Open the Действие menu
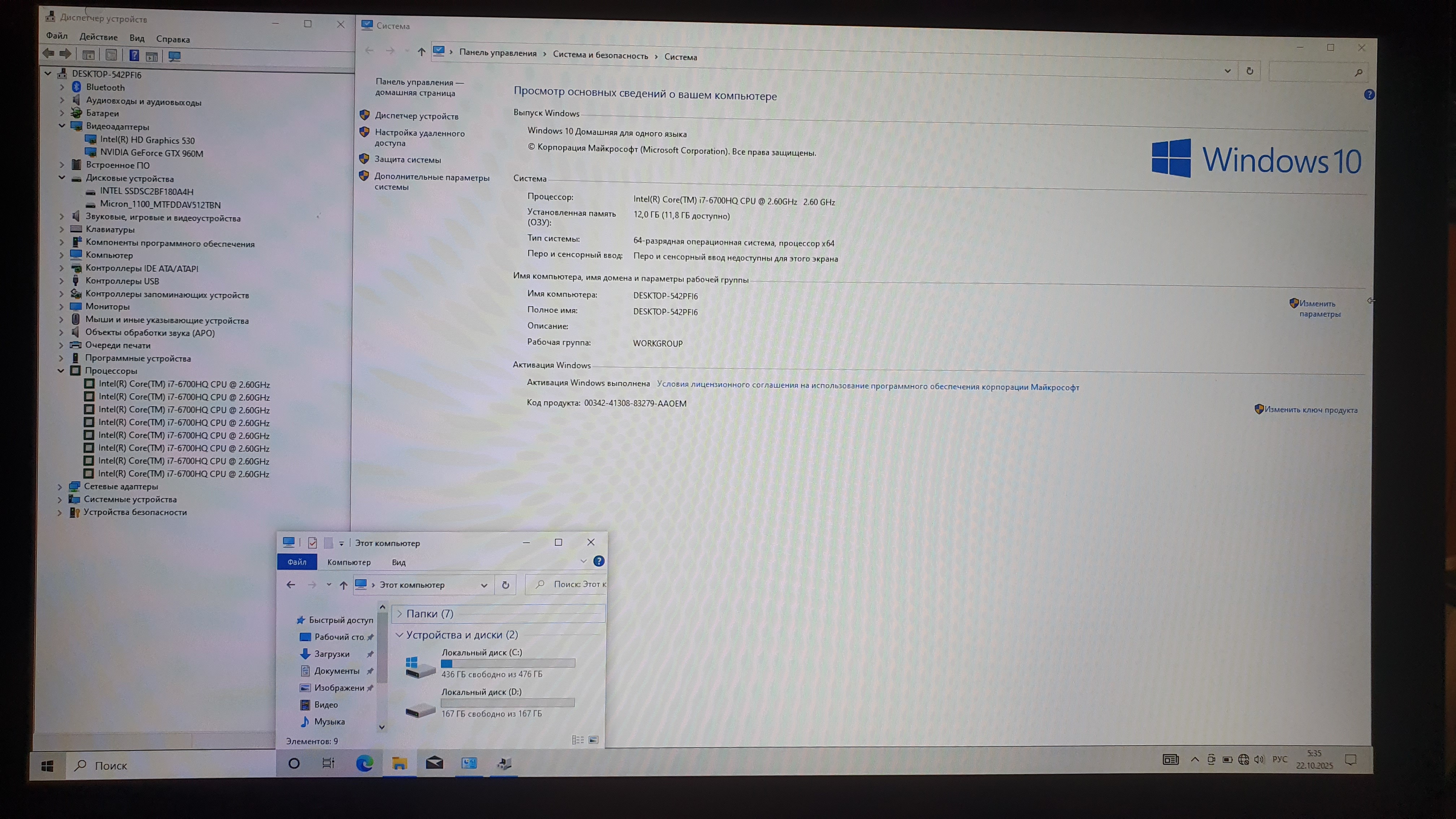The height and width of the screenshot is (819, 1456). pos(98,37)
